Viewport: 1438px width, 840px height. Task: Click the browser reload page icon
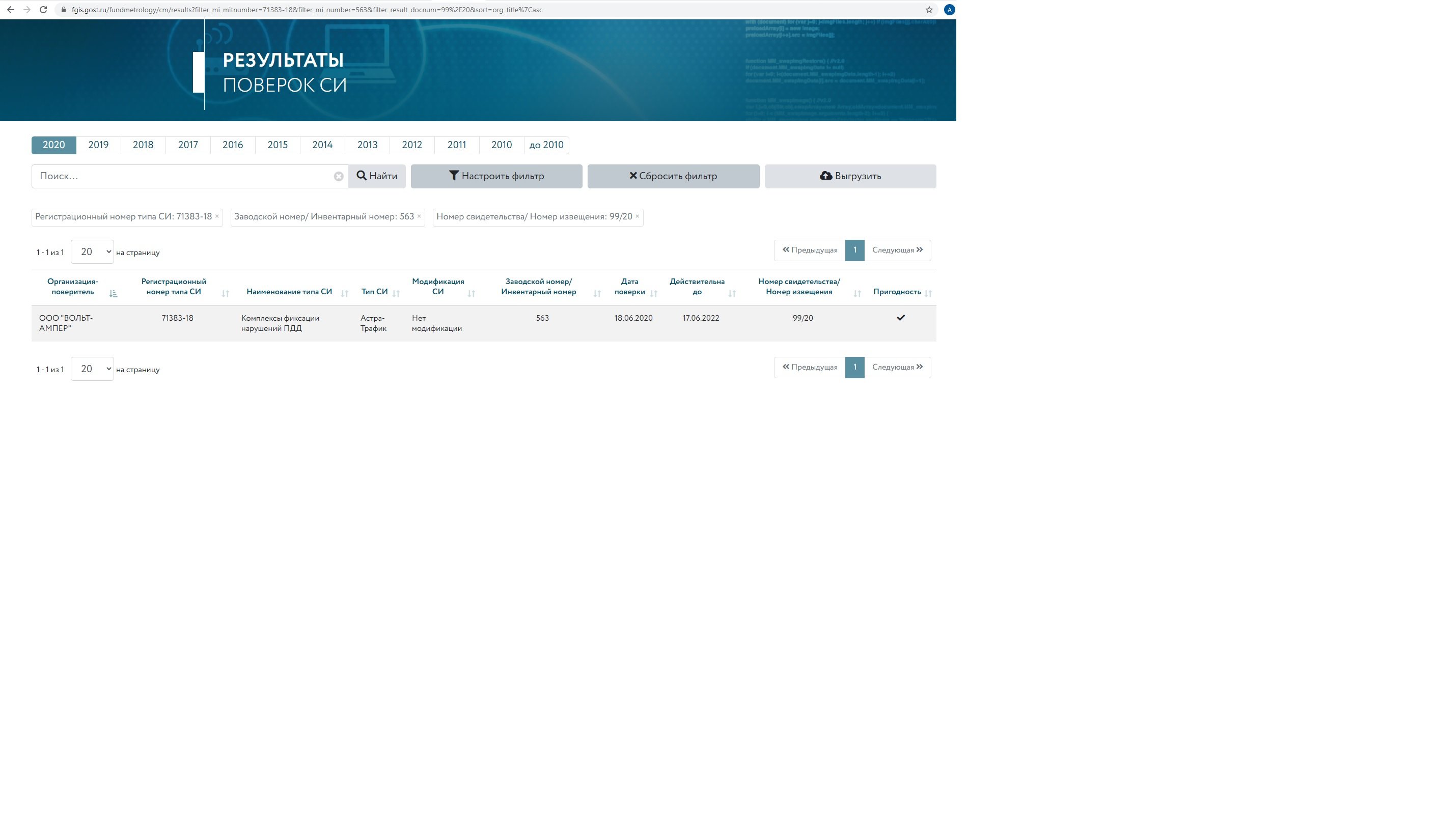click(43, 10)
